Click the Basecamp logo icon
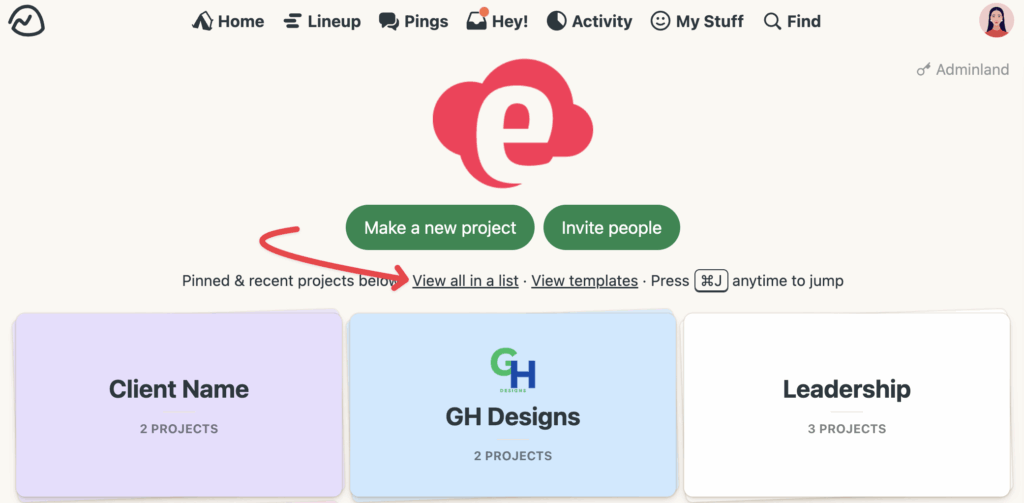This screenshot has height=503, width=1024. (x=26, y=20)
